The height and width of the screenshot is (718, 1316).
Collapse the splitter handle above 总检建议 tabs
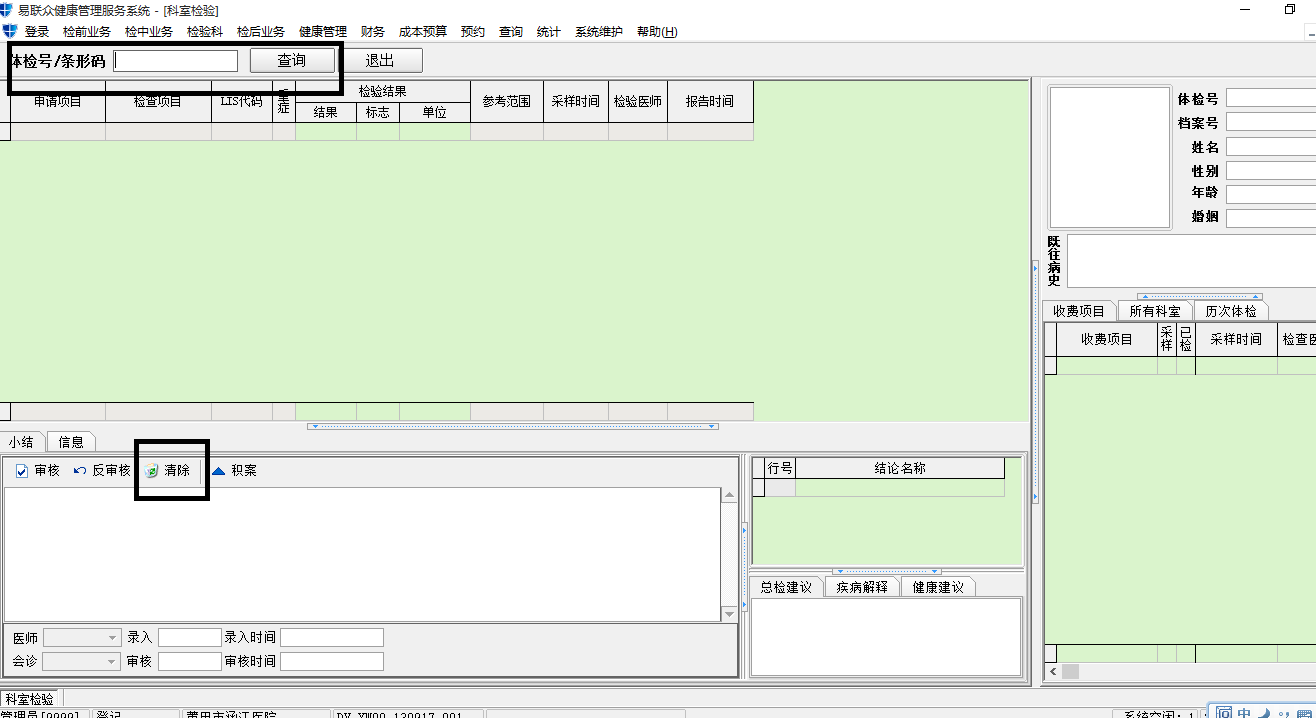tap(886, 572)
